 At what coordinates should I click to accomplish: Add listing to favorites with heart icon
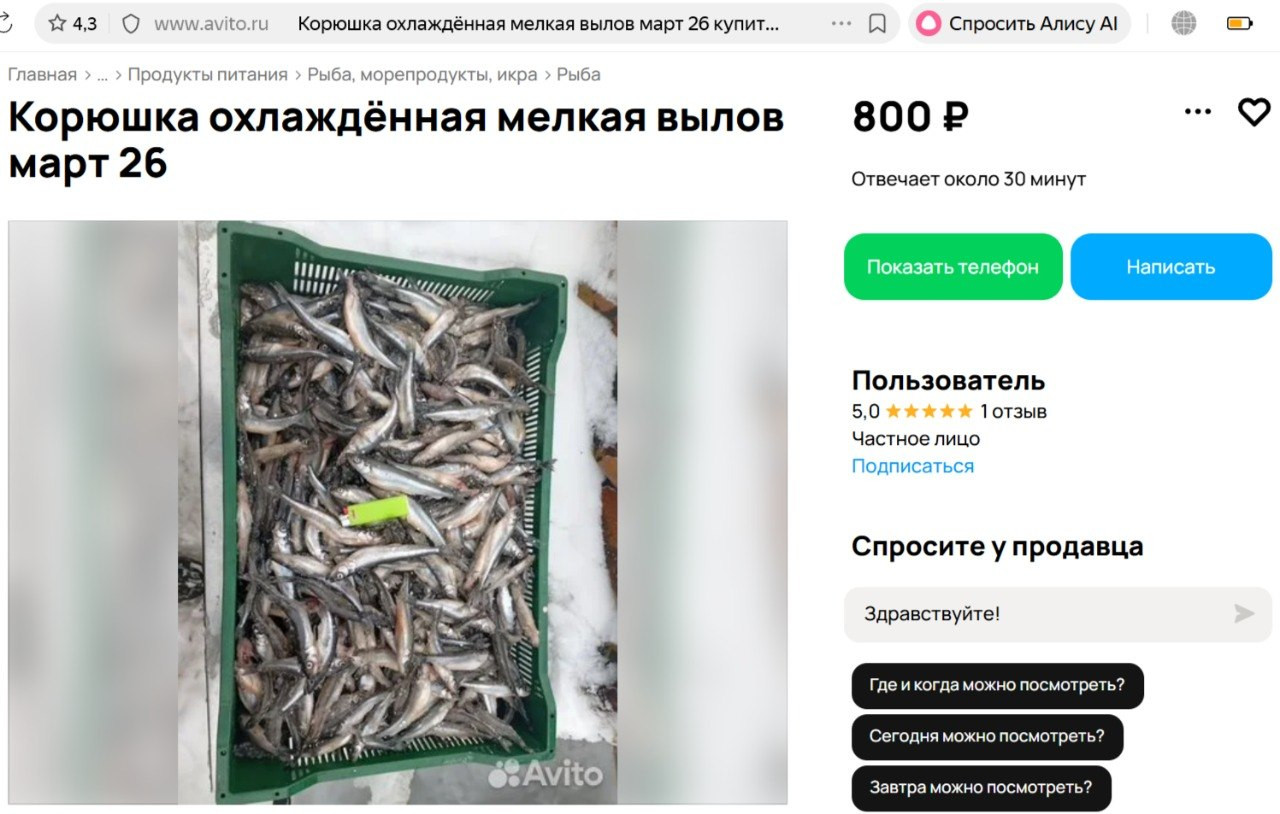tap(1254, 112)
